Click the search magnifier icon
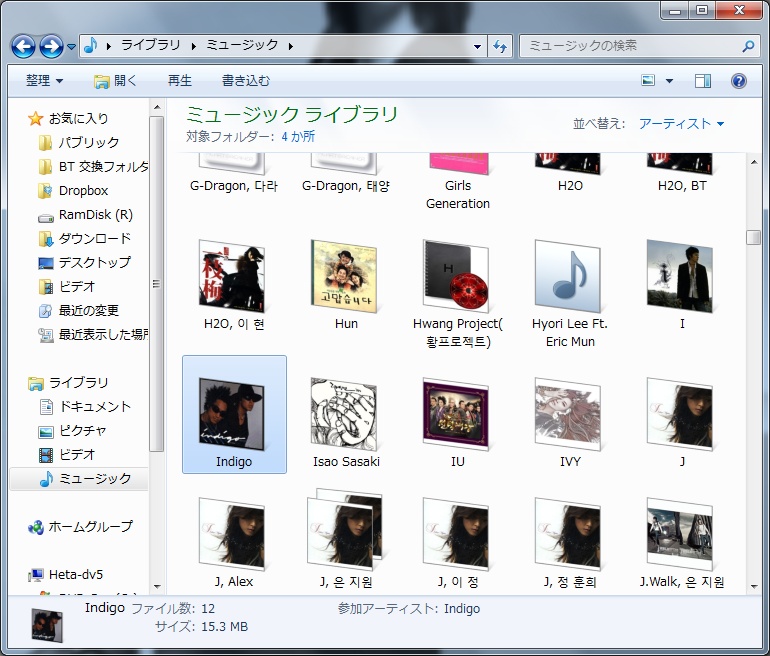Viewport: 770px width, 656px height. coord(748,46)
